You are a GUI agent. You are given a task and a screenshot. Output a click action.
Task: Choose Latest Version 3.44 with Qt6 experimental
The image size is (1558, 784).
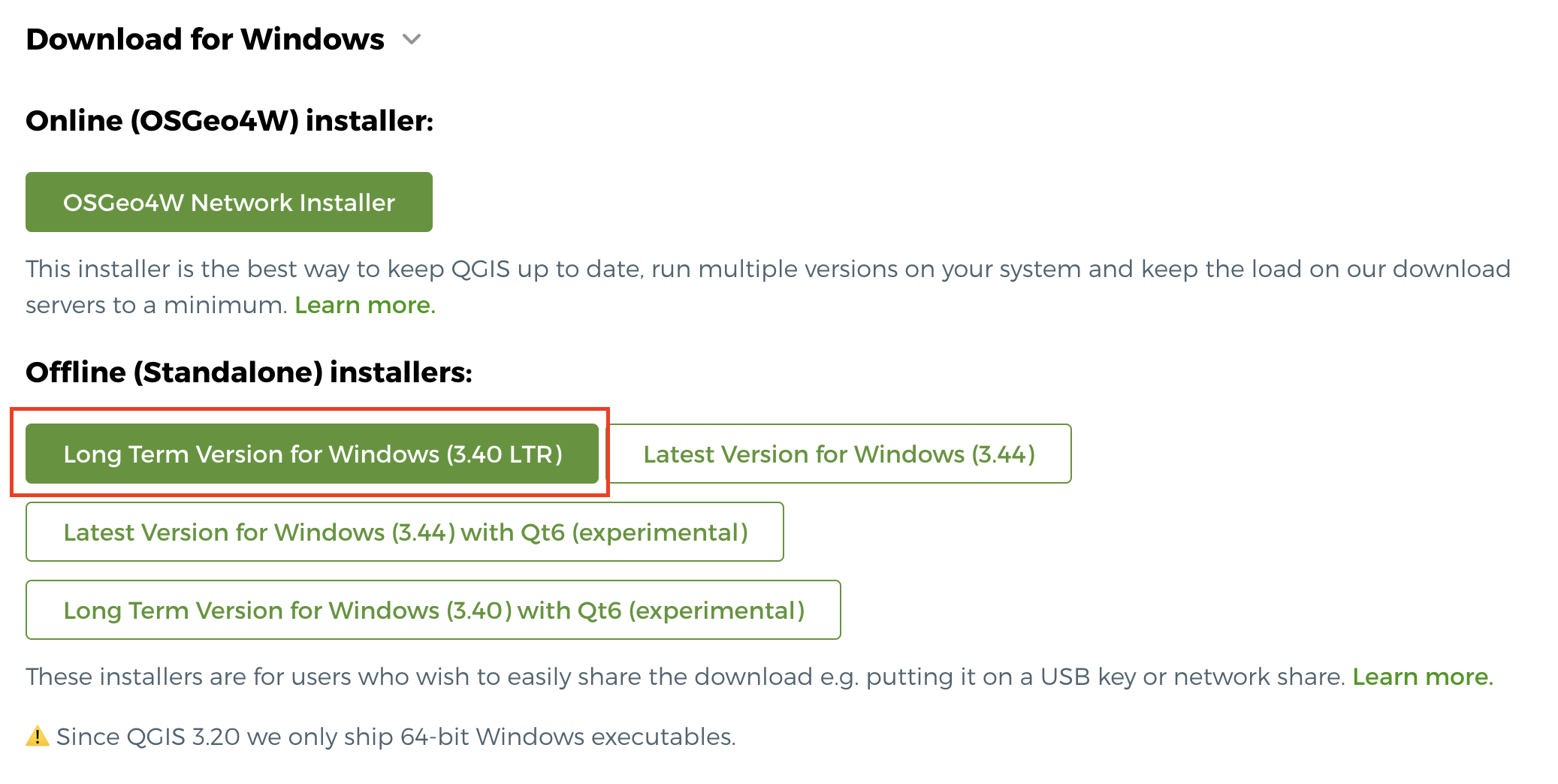point(405,532)
